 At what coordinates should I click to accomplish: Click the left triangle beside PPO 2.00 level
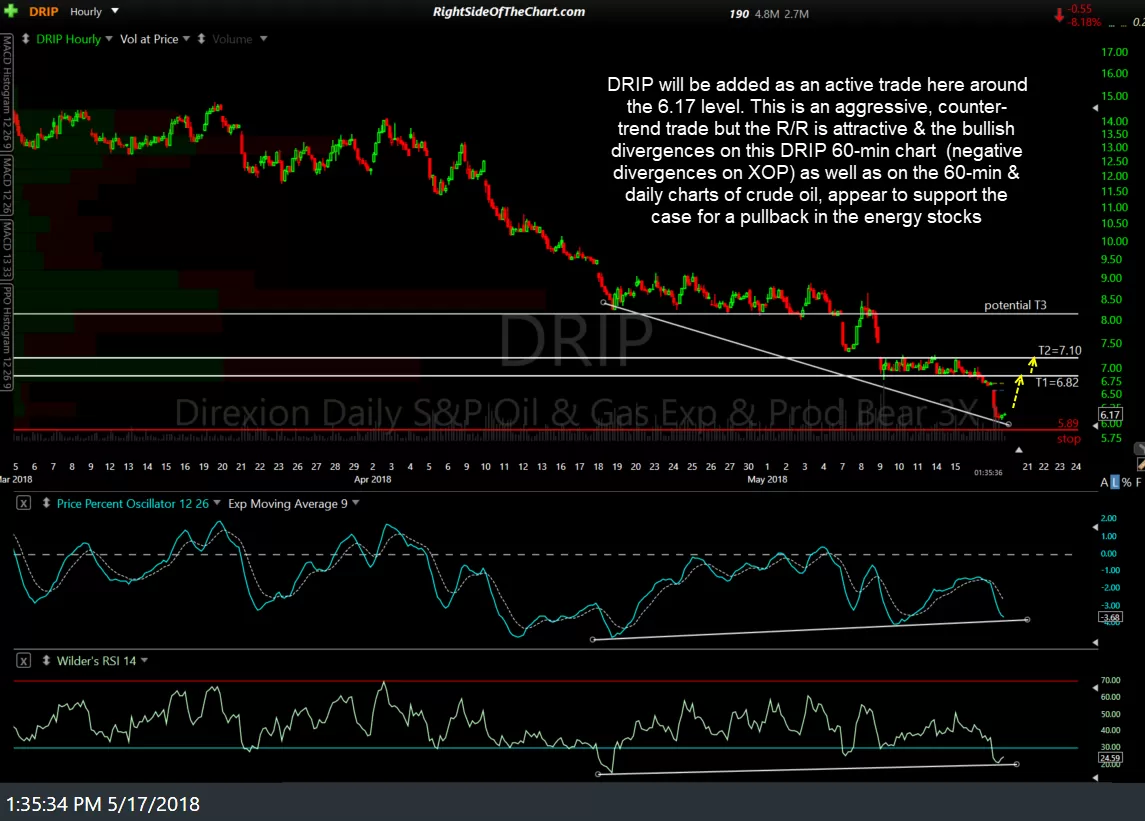(x=1095, y=527)
